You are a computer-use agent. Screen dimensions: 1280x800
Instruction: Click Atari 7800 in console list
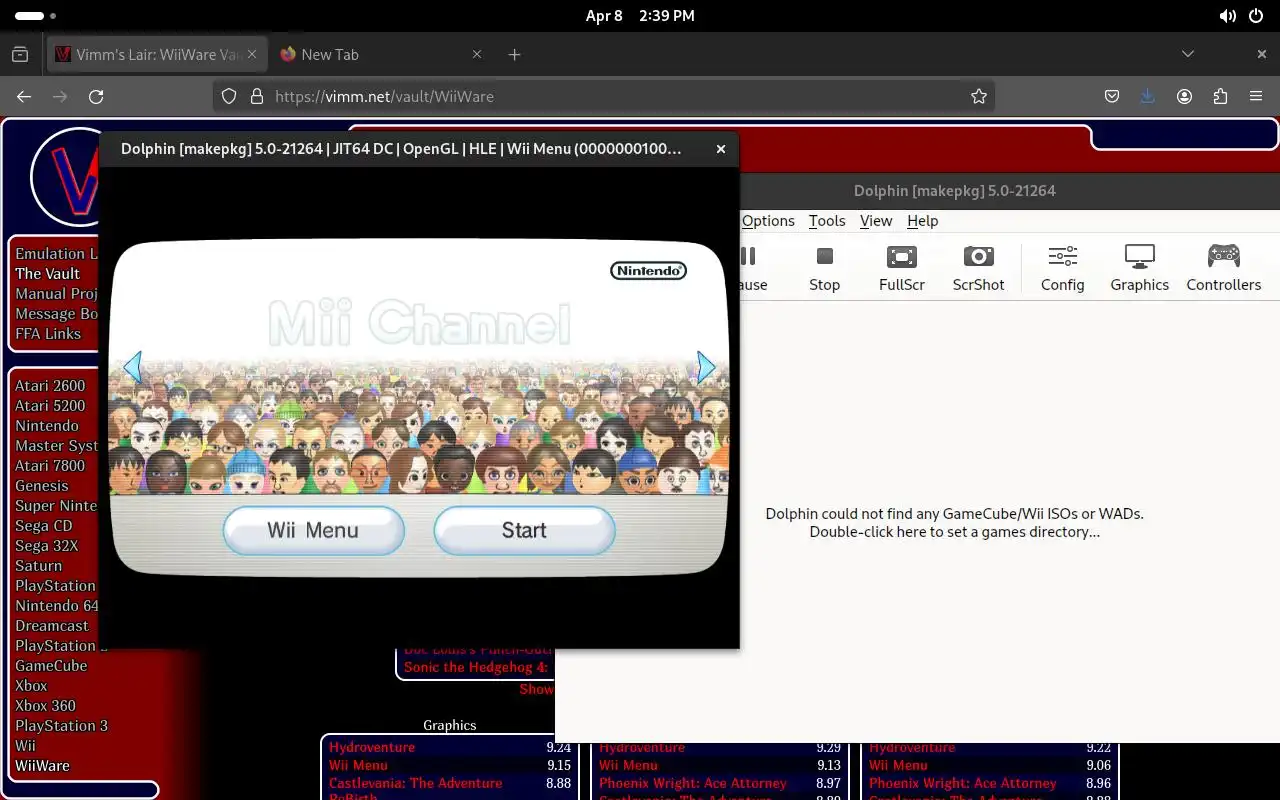(x=50, y=466)
